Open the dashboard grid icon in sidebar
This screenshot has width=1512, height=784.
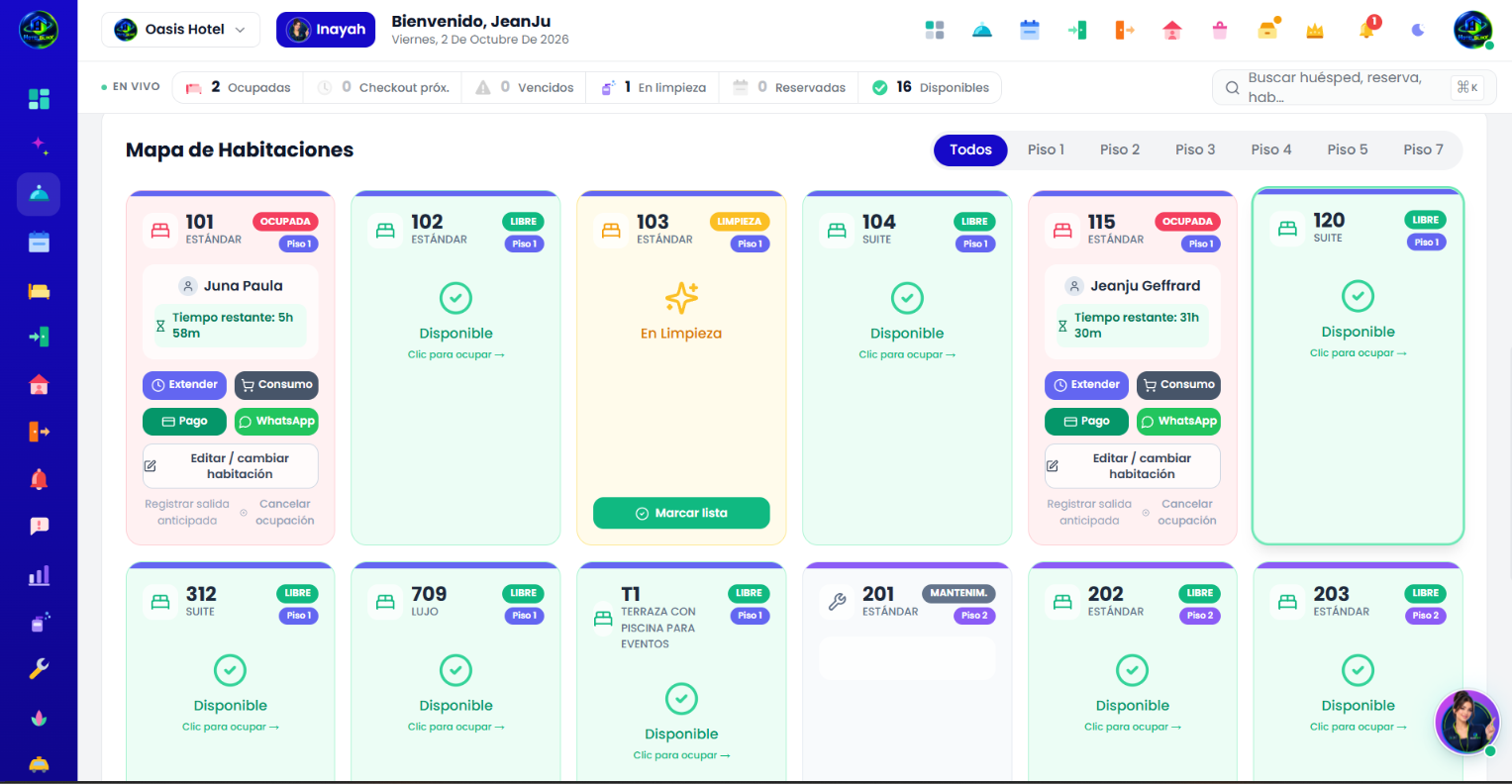[39, 99]
